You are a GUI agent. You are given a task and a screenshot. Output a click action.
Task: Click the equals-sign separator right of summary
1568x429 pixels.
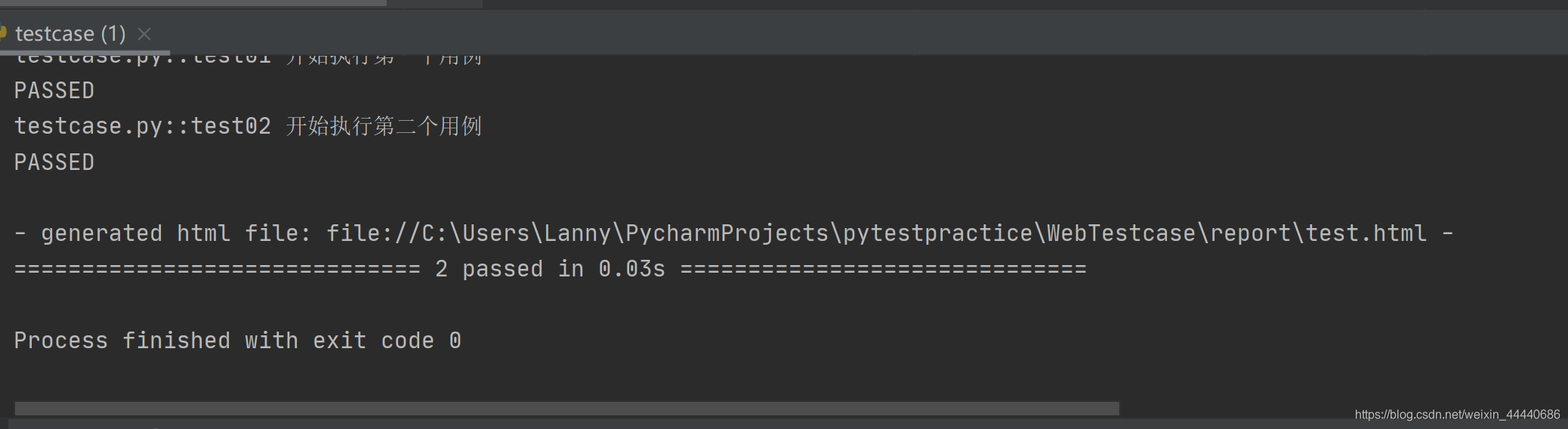tap(884, 269)
